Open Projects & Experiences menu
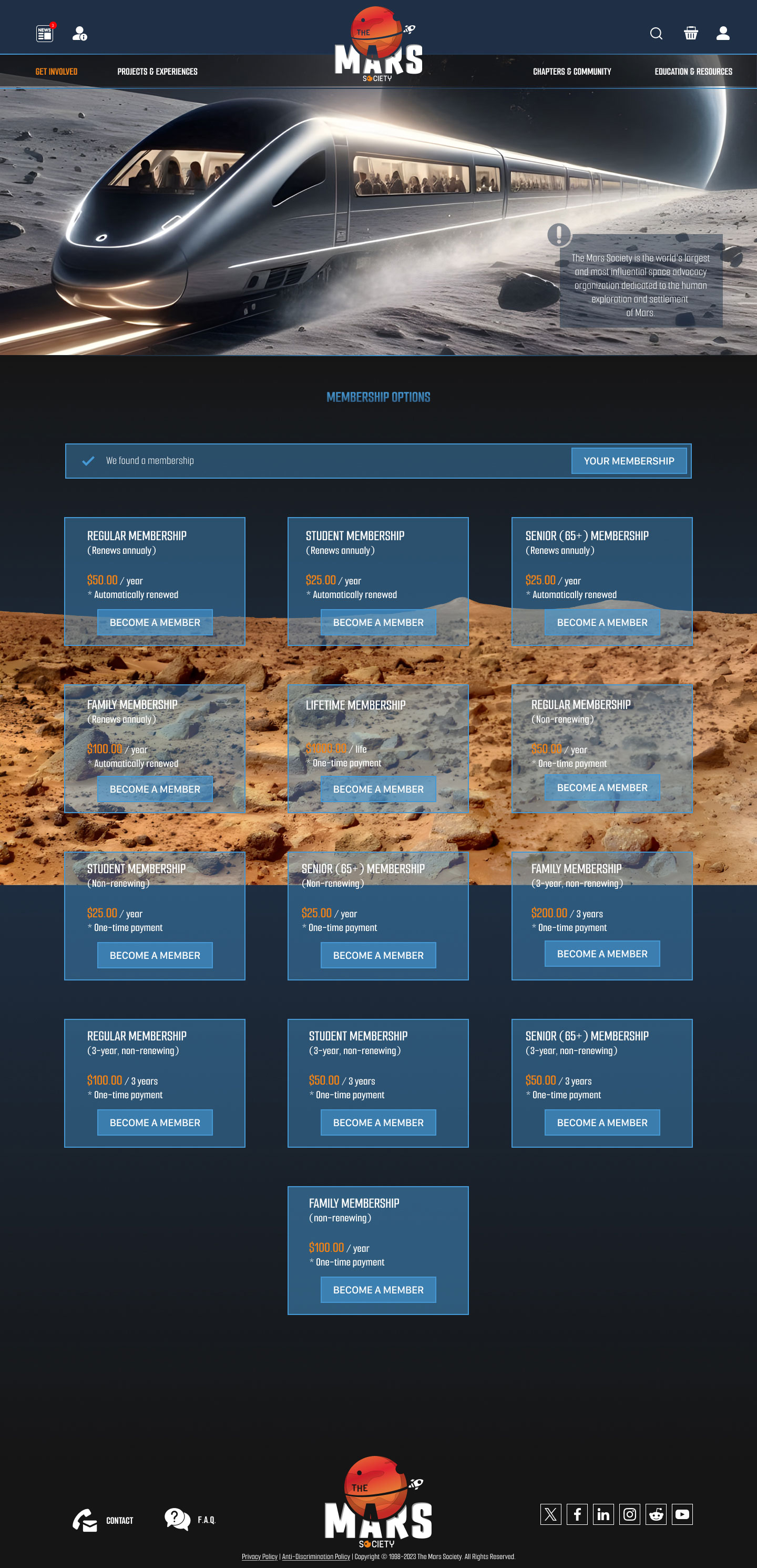 click(157, 71)
